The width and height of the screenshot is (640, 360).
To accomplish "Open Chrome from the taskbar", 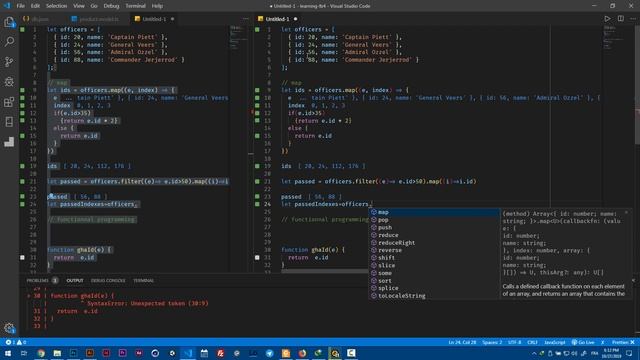I will pyautogui.click(x=41, y=353).
